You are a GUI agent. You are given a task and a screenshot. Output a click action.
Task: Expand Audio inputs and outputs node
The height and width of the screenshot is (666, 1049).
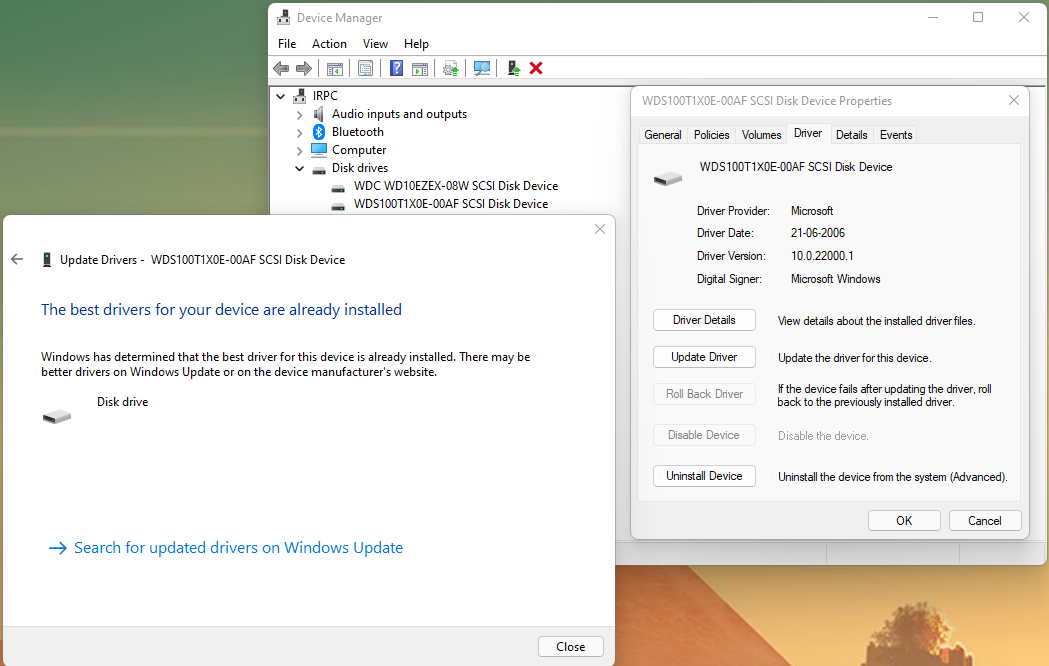point(300,114)
